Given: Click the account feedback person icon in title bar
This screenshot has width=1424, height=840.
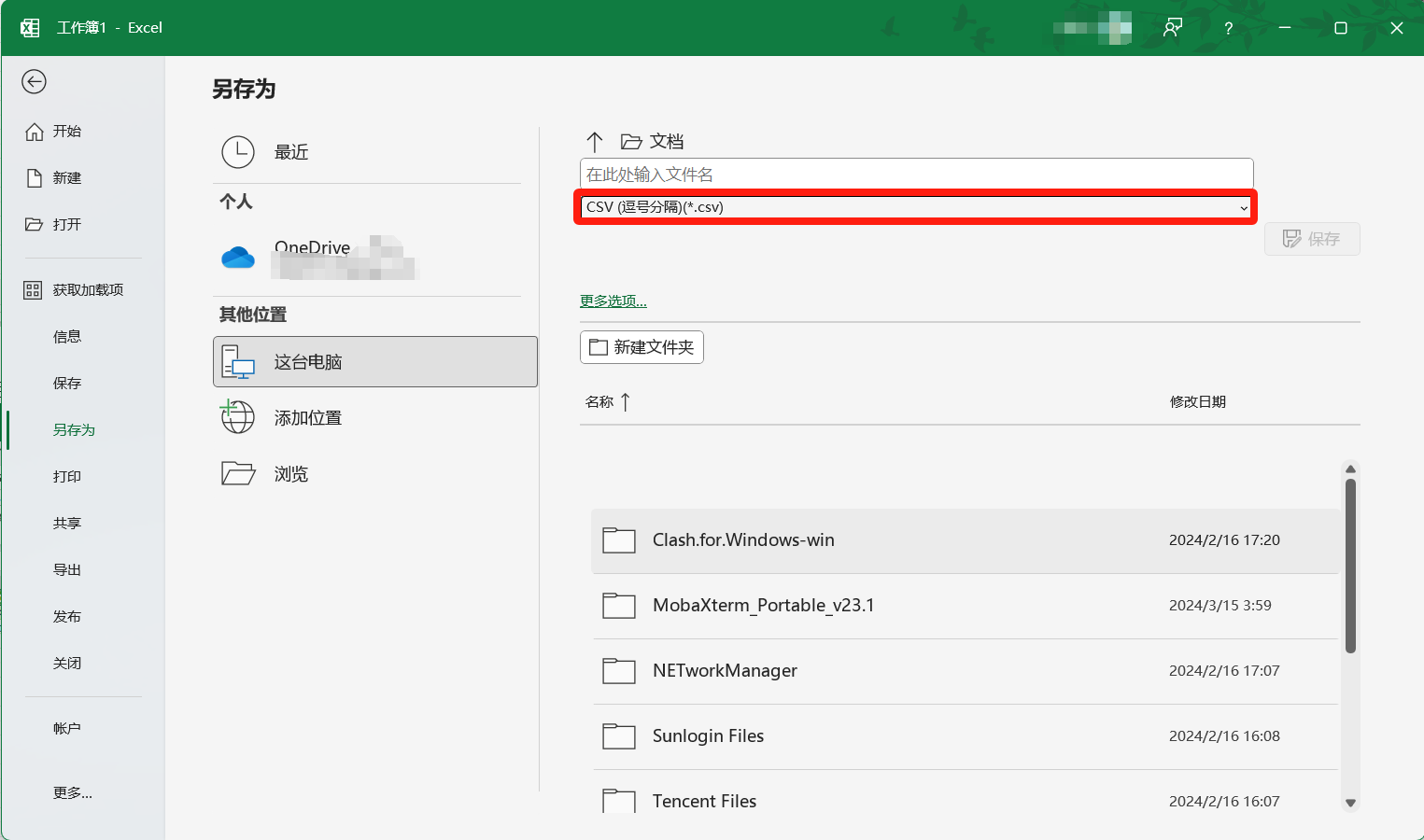Looking at the screenshot, I should coord(1173,28).
